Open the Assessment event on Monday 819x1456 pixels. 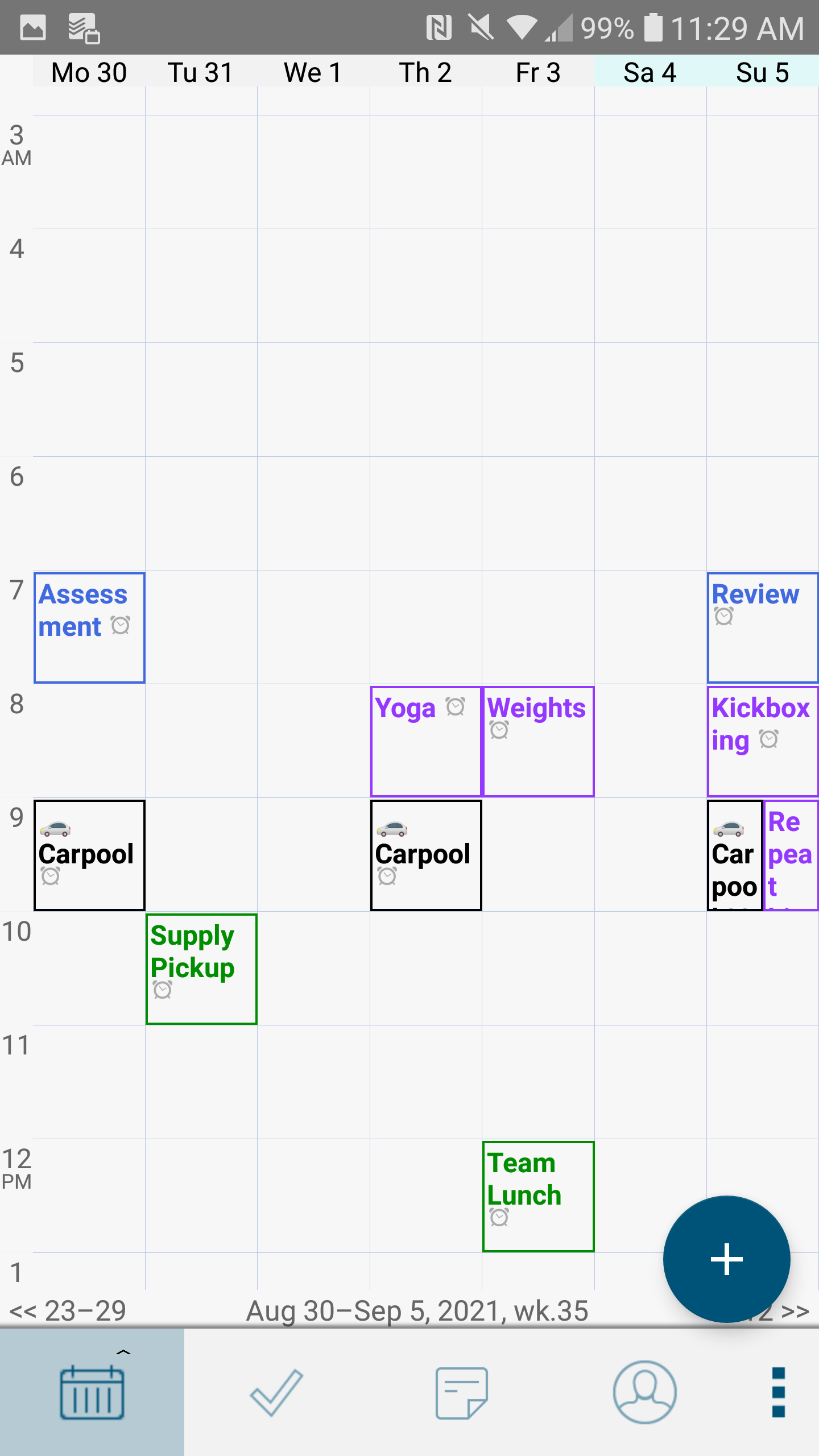[89, 627]
